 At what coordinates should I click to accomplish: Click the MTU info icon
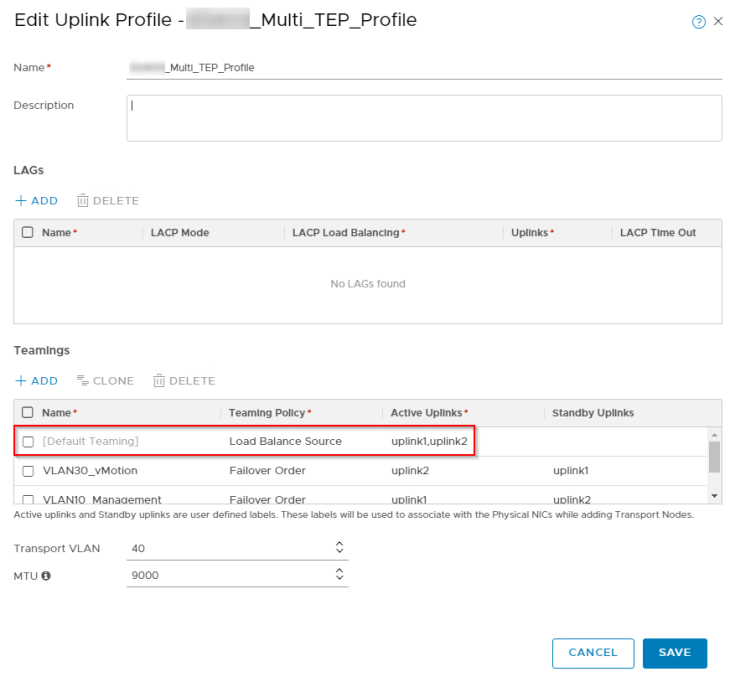coord(46,575)
